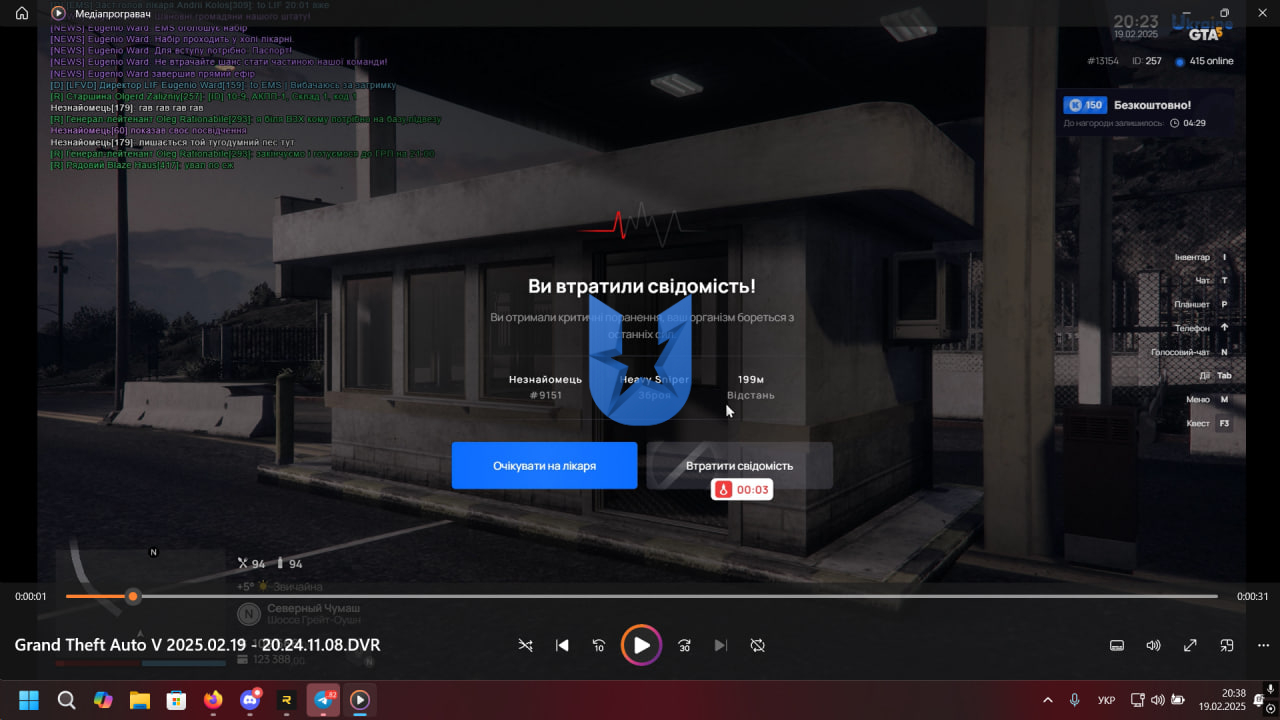Click the 199м Відстань distance info
1280x720 pixels.
(750, 387)
